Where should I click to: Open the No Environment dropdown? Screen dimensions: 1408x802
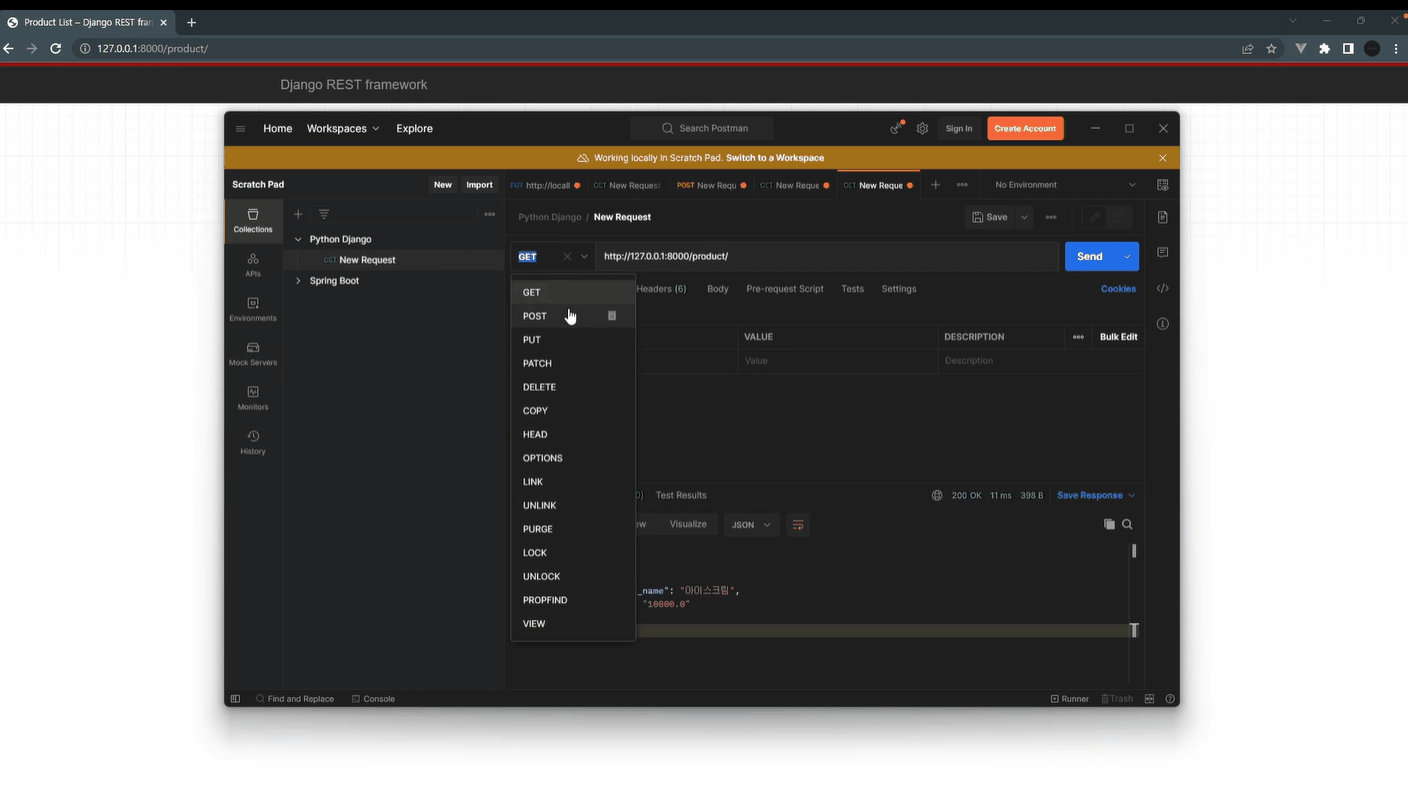pyautogui.click(x=1065, y=185)
